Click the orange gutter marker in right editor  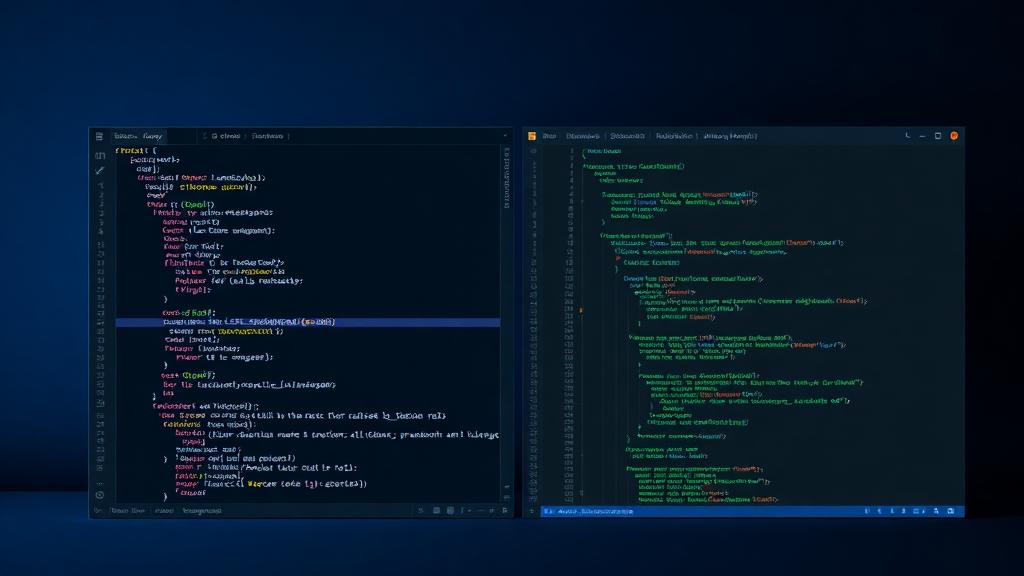click(x=581, y=310)
